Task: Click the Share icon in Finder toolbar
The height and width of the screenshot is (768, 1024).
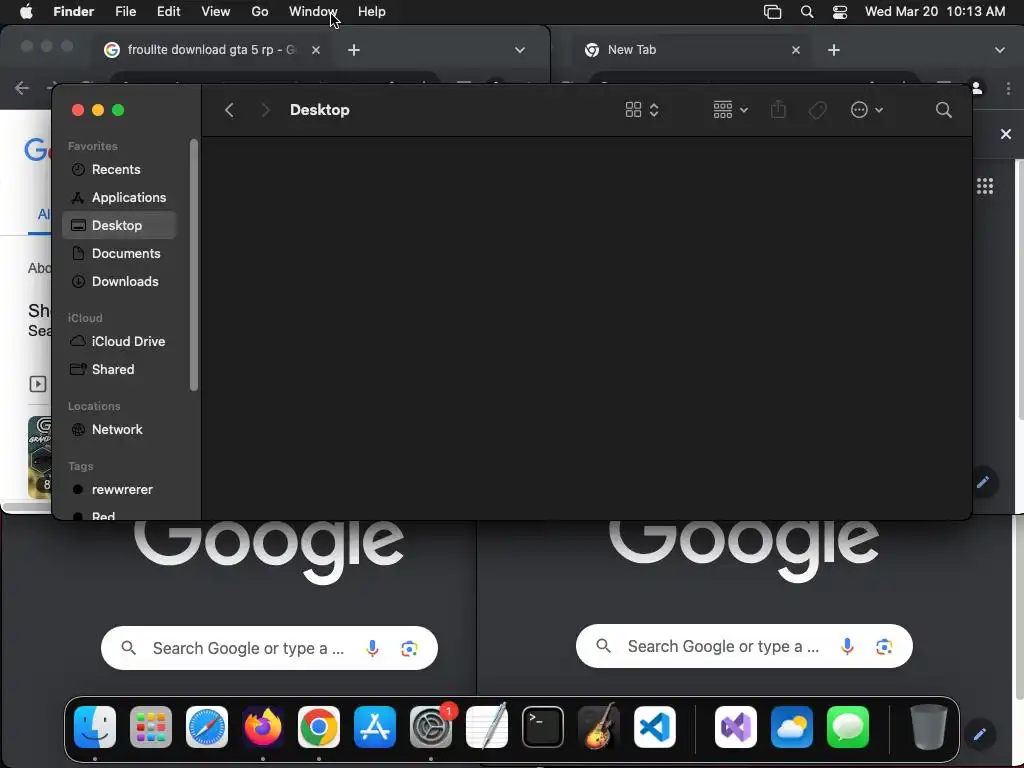Action: coord(778,109)
